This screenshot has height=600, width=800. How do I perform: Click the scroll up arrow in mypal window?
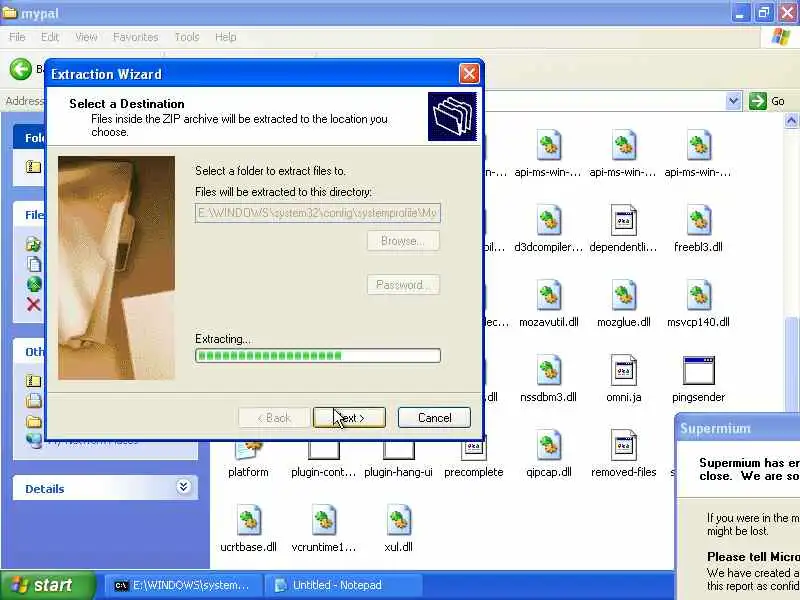[791, 121]
